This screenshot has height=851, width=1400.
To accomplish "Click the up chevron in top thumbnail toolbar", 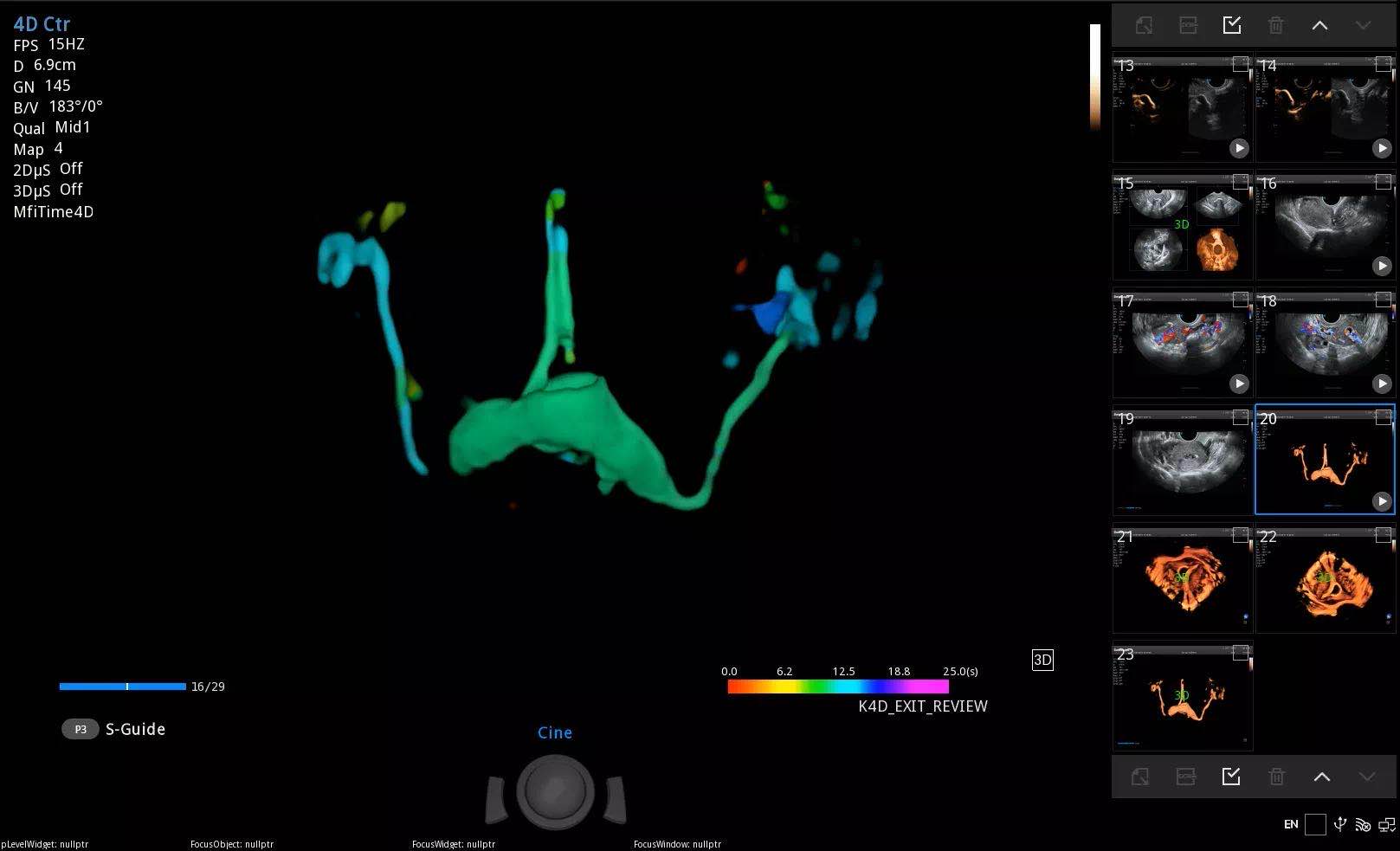I will point(1319,25).
